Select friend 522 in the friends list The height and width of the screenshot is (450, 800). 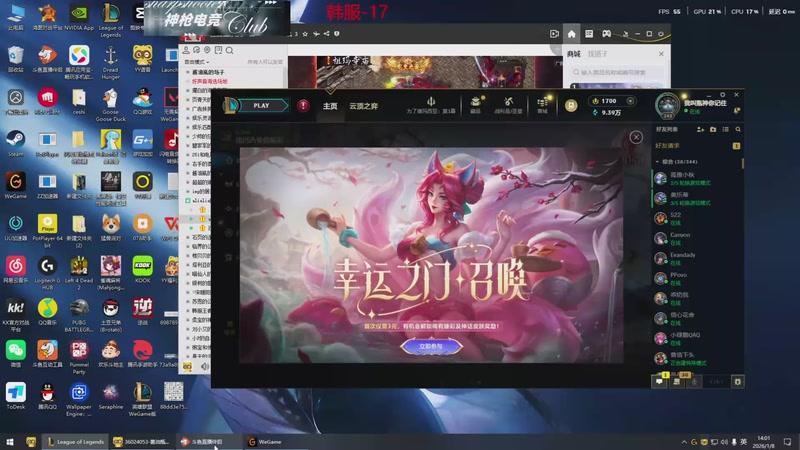(697, 218)
